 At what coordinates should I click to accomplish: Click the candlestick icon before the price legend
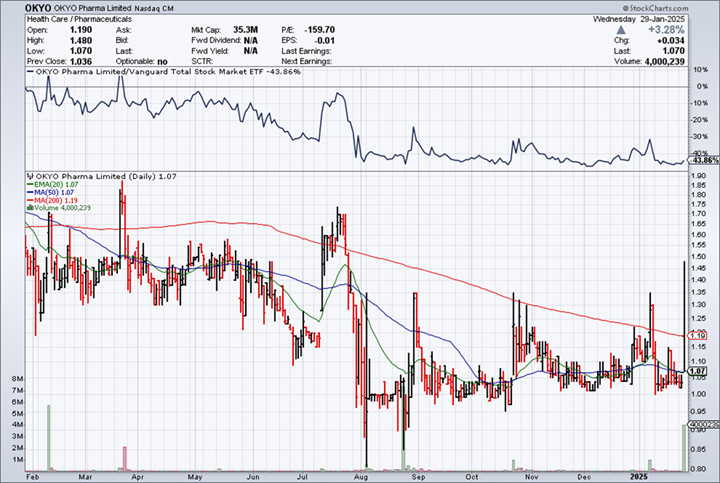pyautogui.click(x=31, y=176)
